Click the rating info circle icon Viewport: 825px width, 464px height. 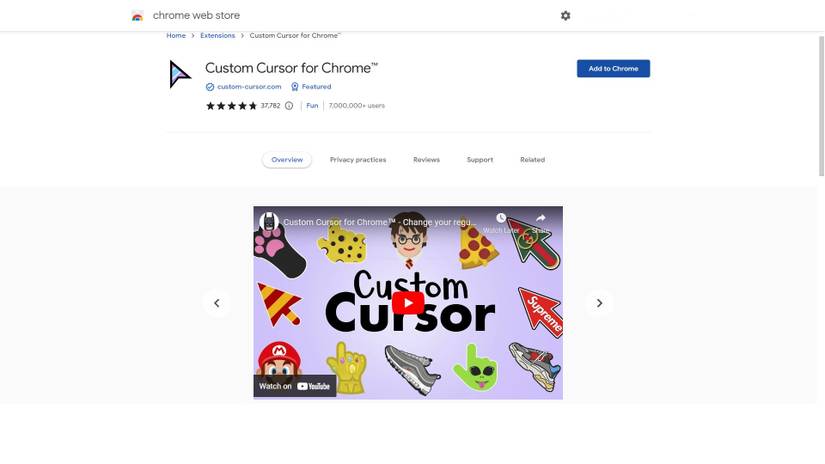pyautogui.click(x=289, y=106)
